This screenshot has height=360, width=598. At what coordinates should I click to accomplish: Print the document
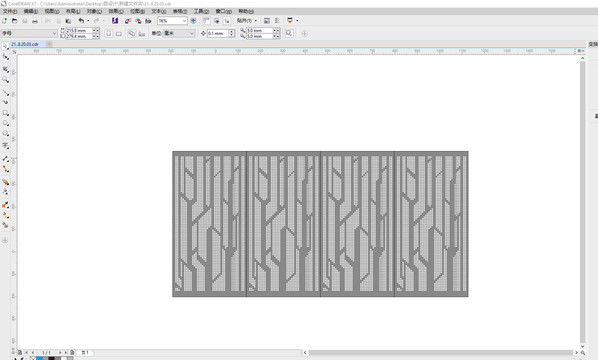(35, 21)
